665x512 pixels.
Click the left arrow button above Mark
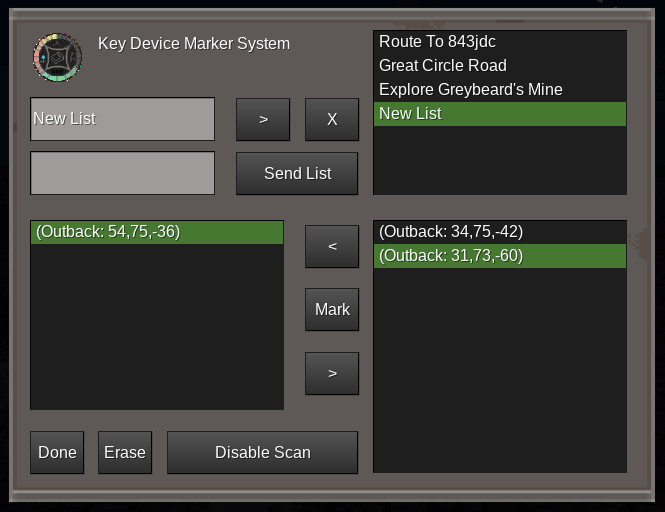click(332, 246)
